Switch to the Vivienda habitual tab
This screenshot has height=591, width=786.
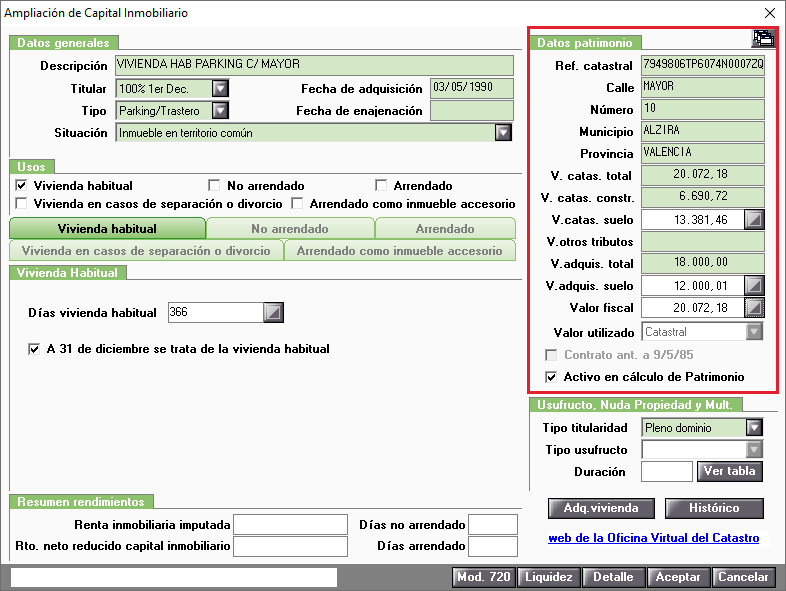pyautogui.click(x=107, y=229)
